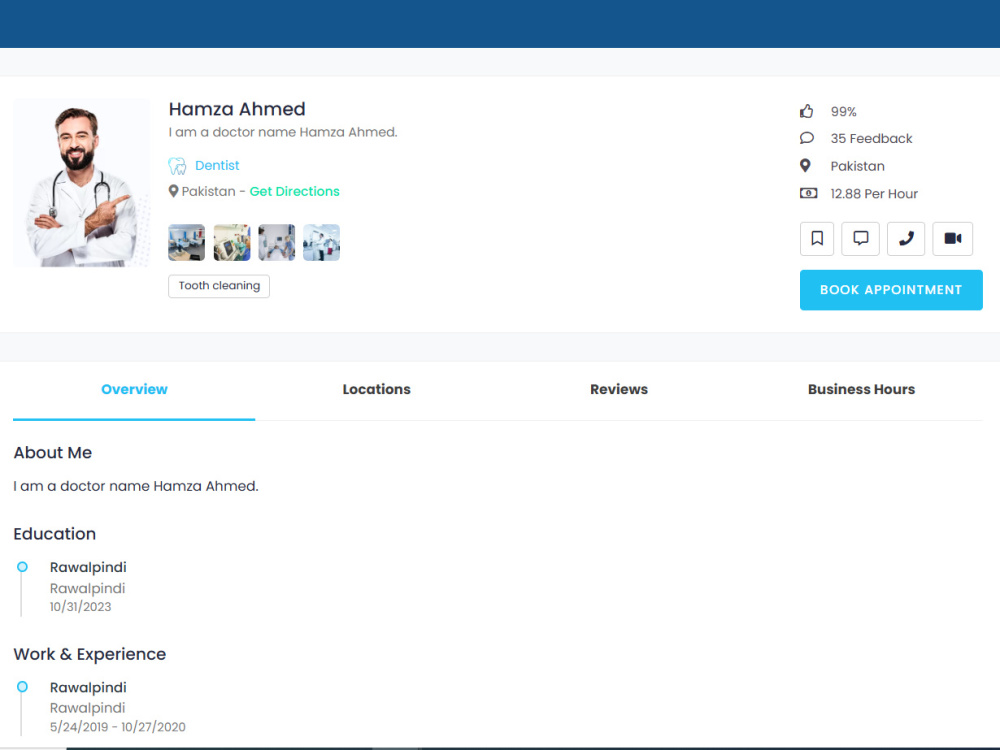Open the third clinic photo thumbnail

[x=276, y=242]
